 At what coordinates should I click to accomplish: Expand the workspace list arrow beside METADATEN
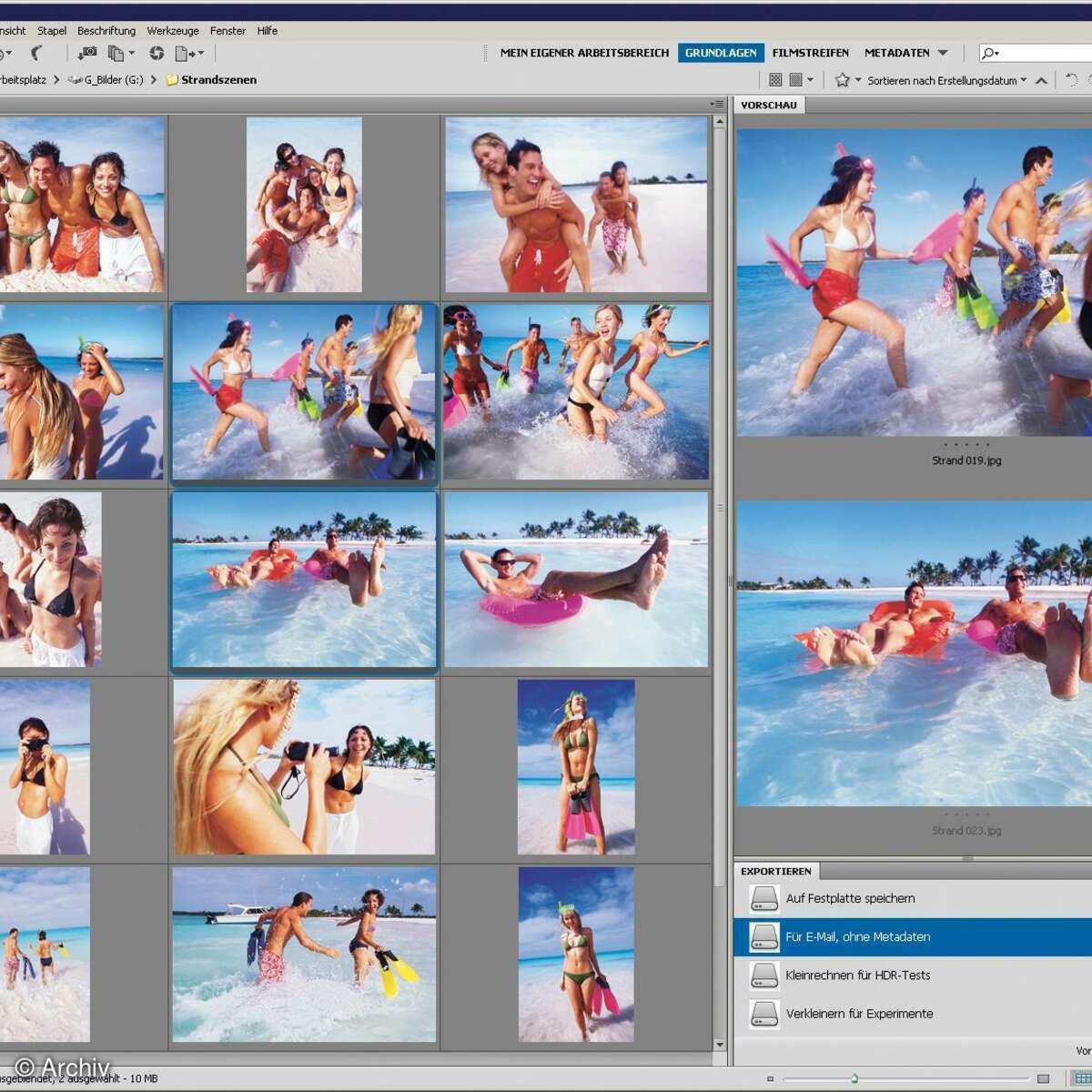click(943, 53)
